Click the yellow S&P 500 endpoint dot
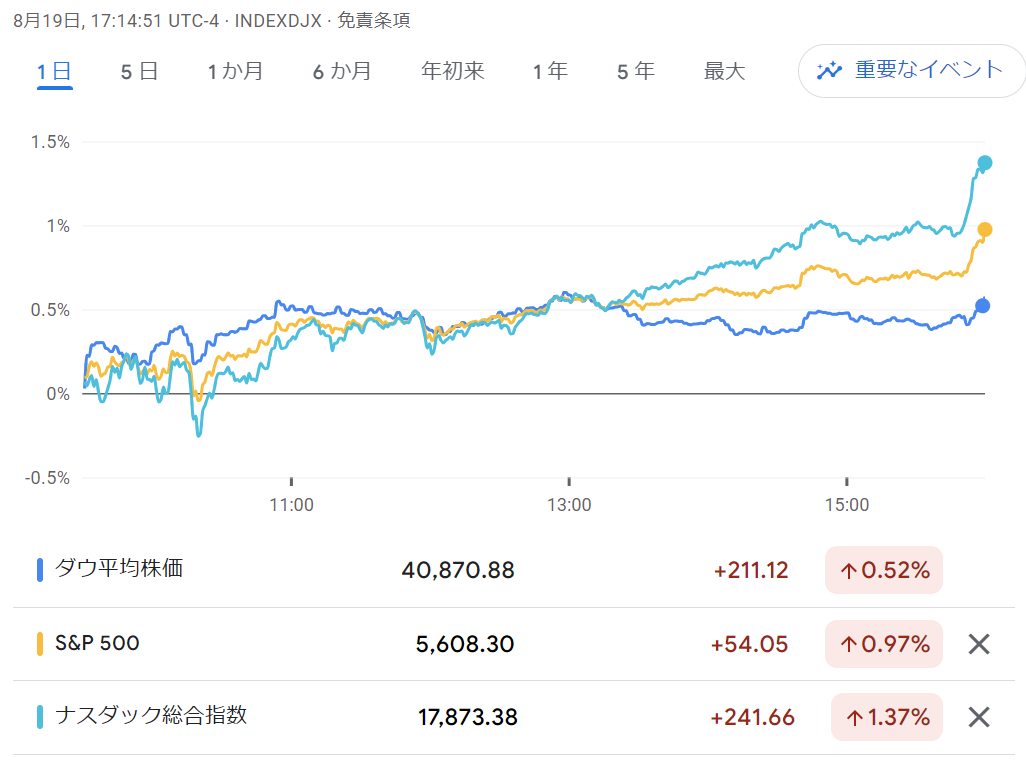Image resolution: width=1026 pixels, height=765 pixels. click(x=985, y=230)
